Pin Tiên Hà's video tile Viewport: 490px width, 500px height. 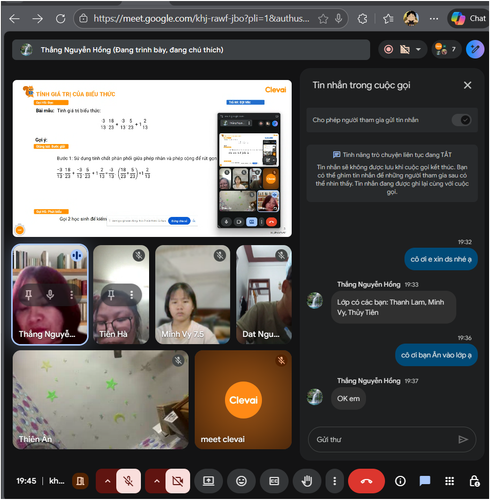point(111,295)
